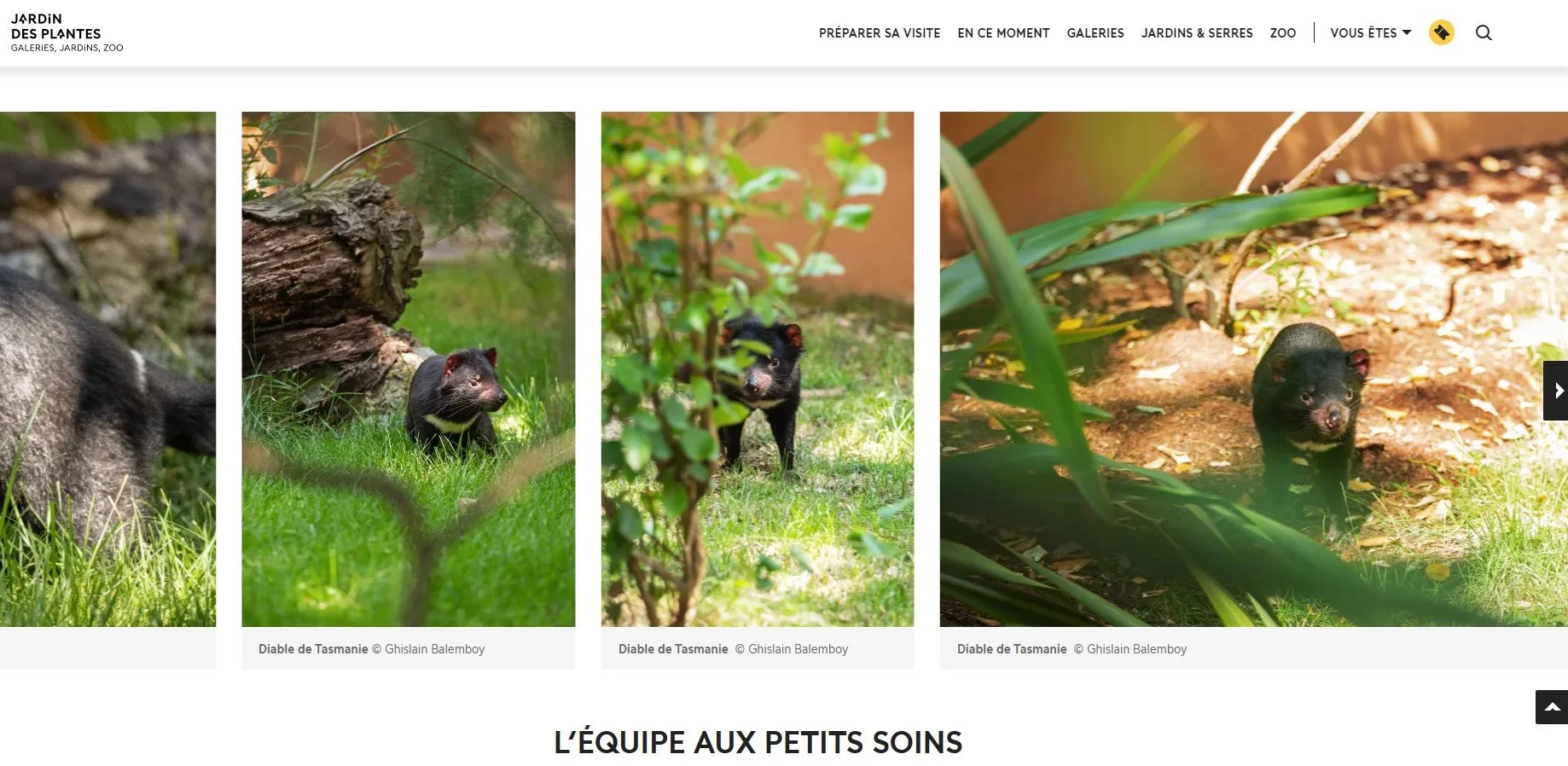Click the caption under the brown soil photo
The height and width of the screenshot is (766, 1568).
[1072, 649]
